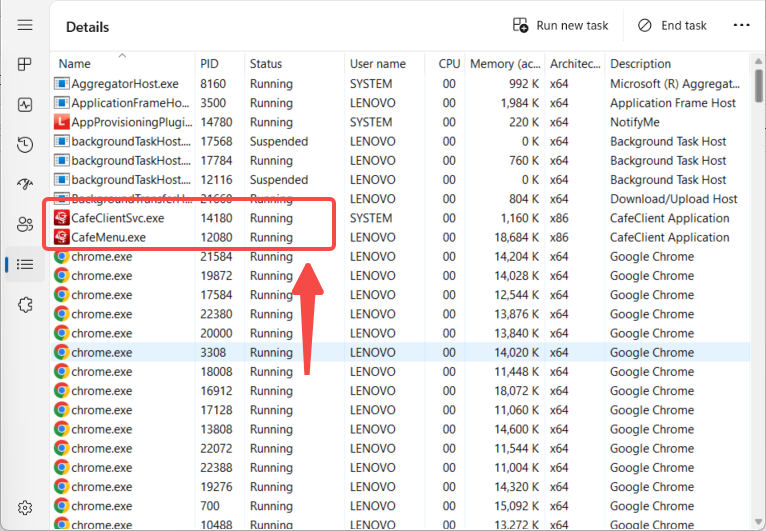Click the vertical scrollbar of process list
766x531 pixels.
click(x=757, y=300)
